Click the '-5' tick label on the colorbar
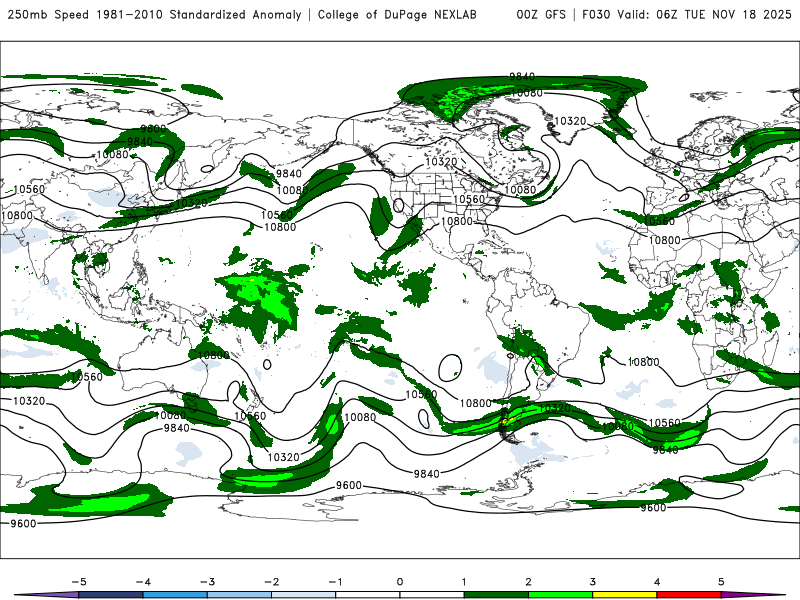 pyautogui.click(x=78, y=582)
